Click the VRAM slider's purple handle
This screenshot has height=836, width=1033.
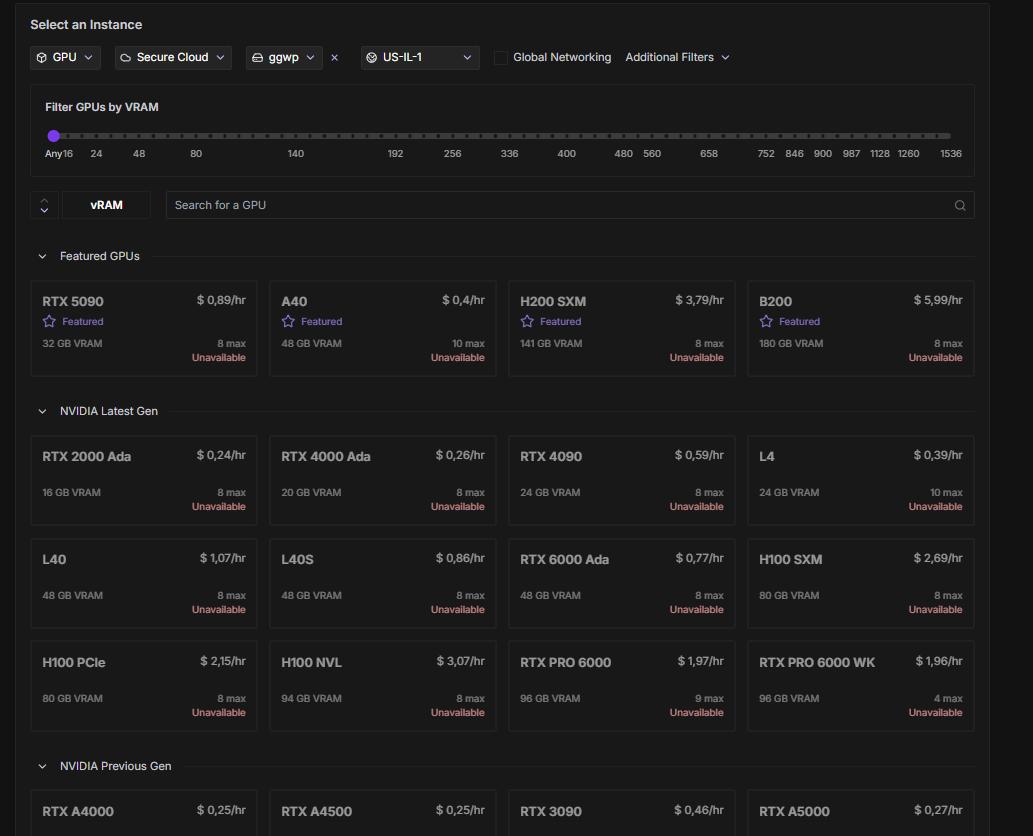pos(54,136)
